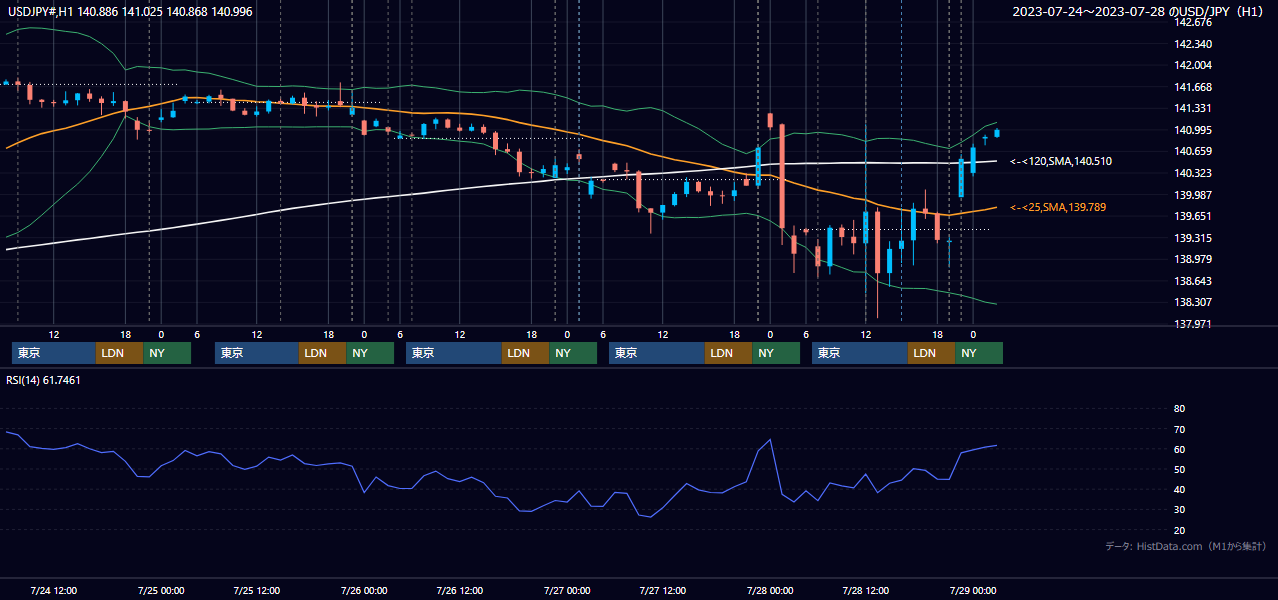The height and width of the screenshot is (600, 1278).
Task: Select the 7/25 12:00 time label
Action: click(257, 590)
